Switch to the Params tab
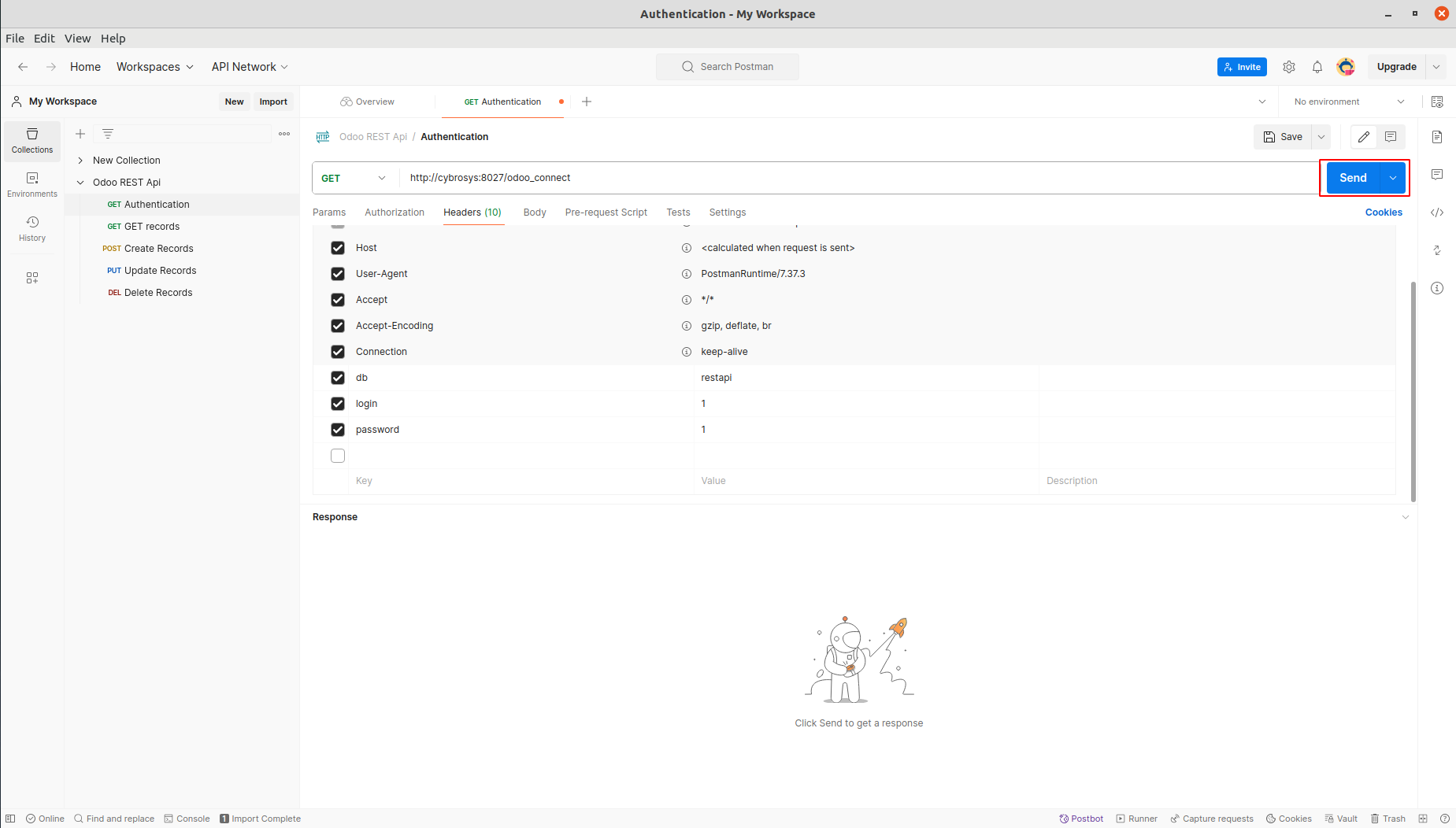Viewport: 1456px width, 828px height. pyautogui.click(x=329, y=213)
